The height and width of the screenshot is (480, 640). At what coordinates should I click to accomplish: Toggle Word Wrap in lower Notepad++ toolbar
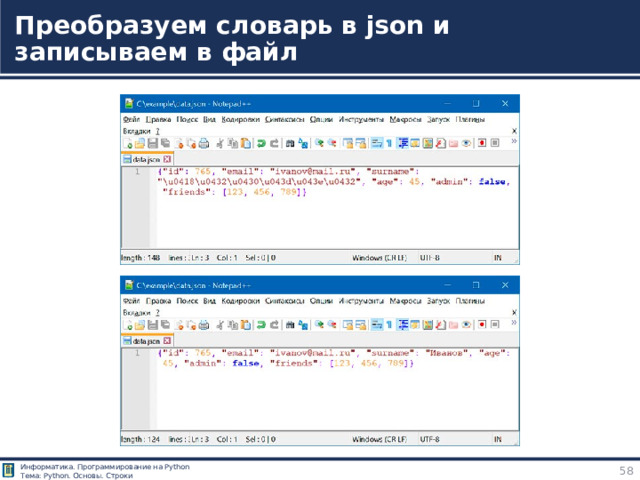pos(376,325)
